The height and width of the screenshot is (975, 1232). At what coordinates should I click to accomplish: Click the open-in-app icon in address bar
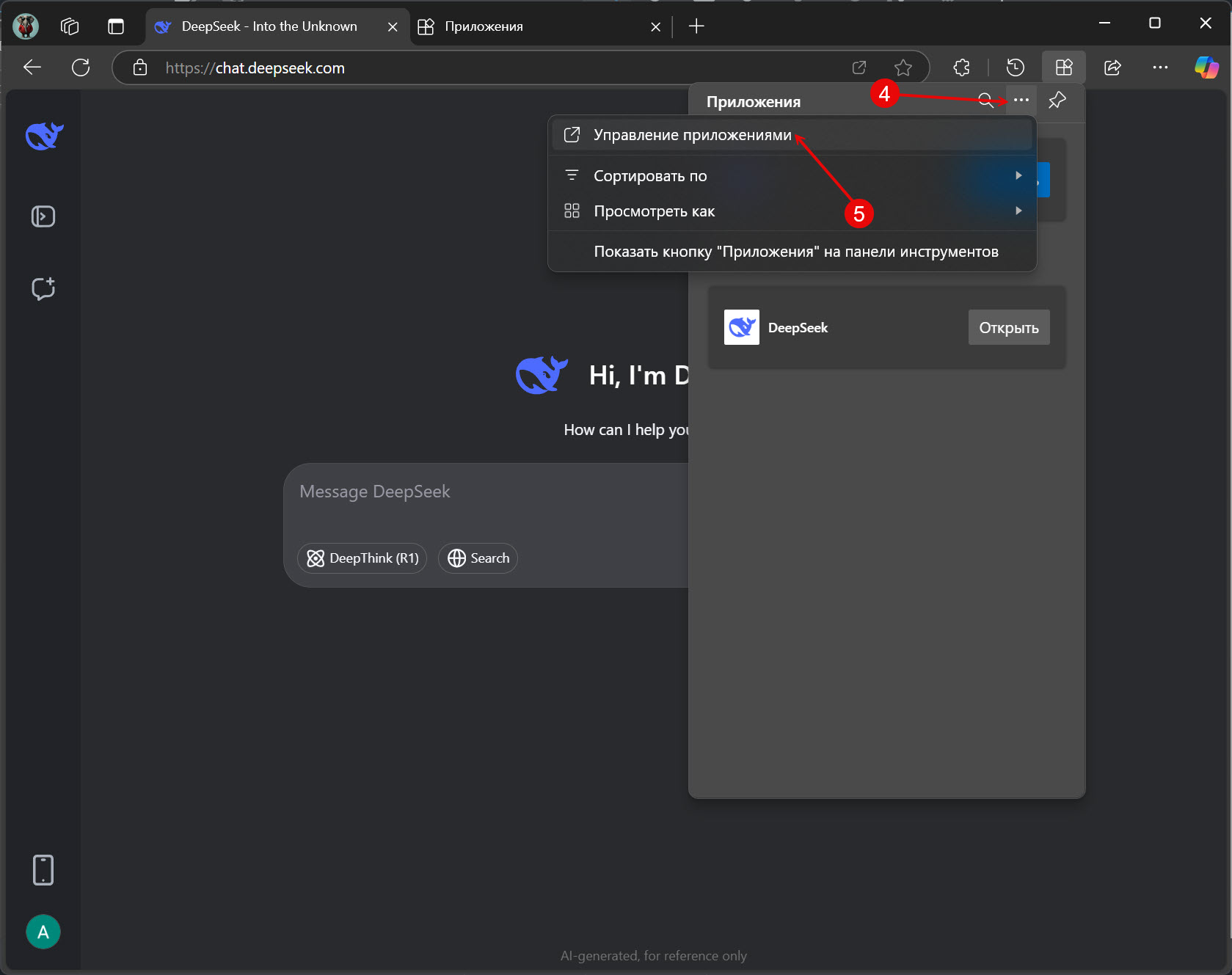[859, 67]
